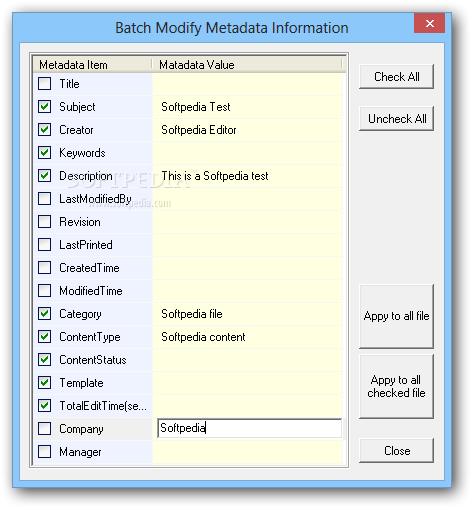The image size is (472, 508).
Task: Apply metadata to all checked files
Action: [x=396, y=386]
